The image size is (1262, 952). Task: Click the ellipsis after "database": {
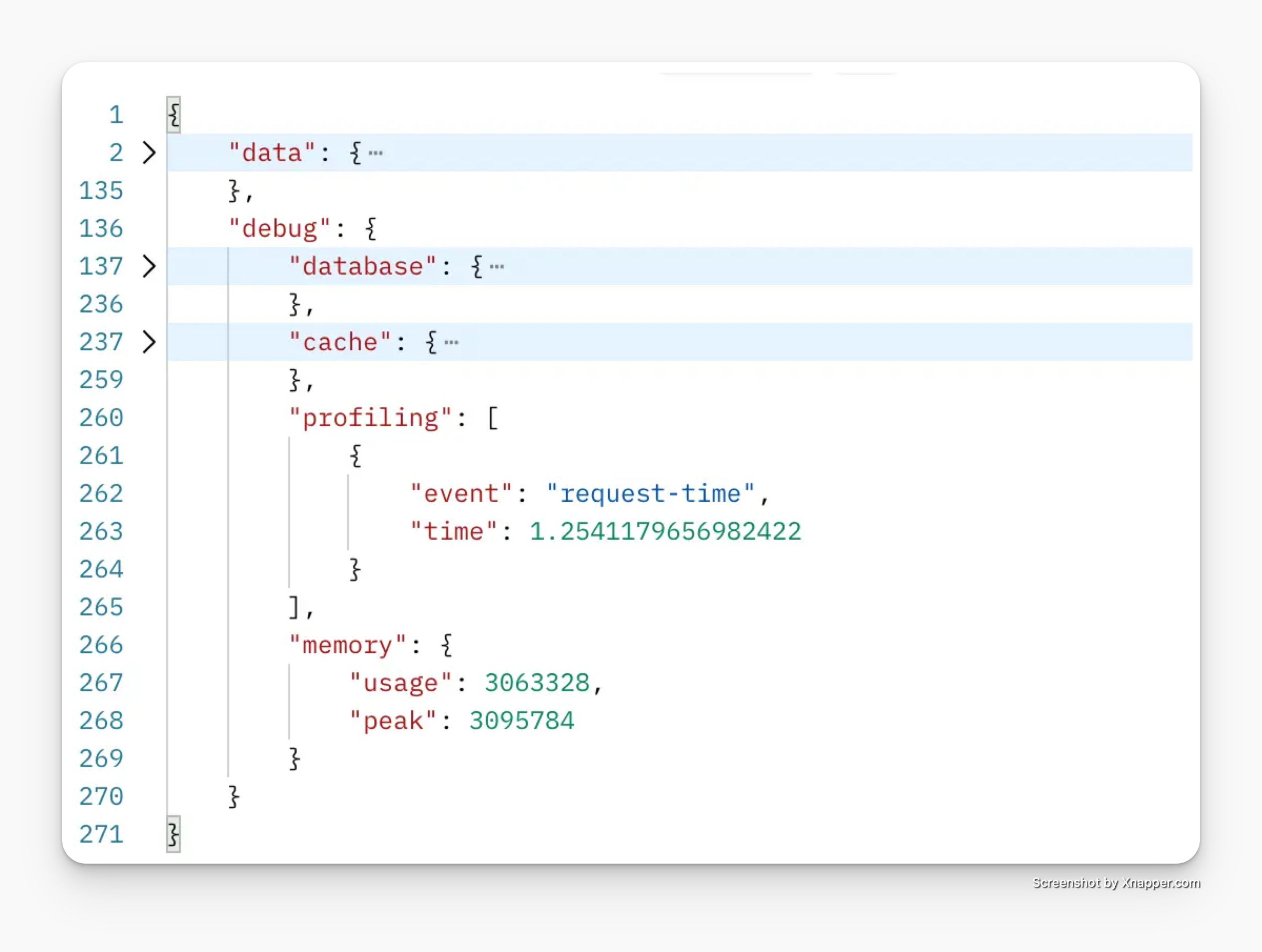[496, 267]
